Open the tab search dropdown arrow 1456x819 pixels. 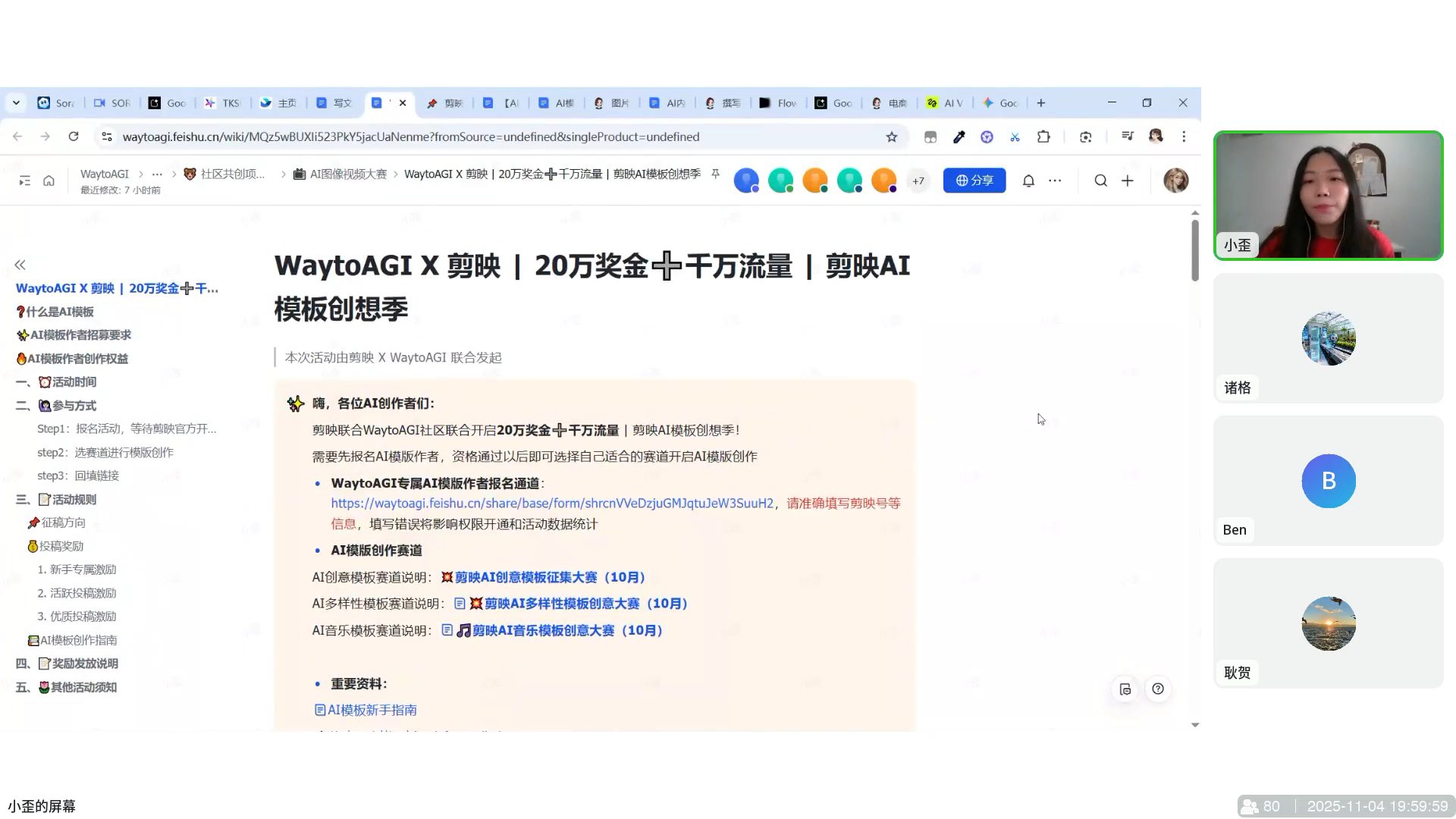pyautogui.click(x=16, y=102)
